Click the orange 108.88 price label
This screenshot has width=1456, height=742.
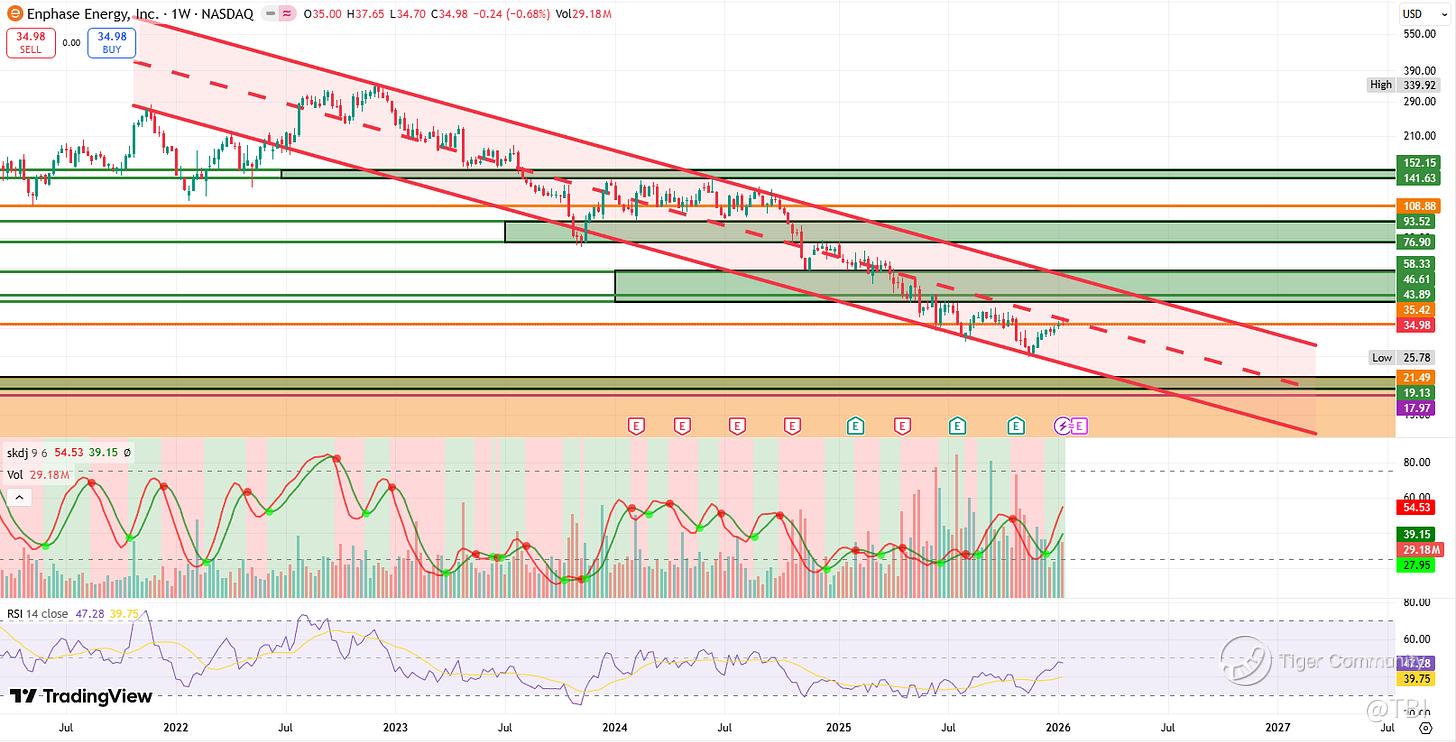(x=1415, y=206)
